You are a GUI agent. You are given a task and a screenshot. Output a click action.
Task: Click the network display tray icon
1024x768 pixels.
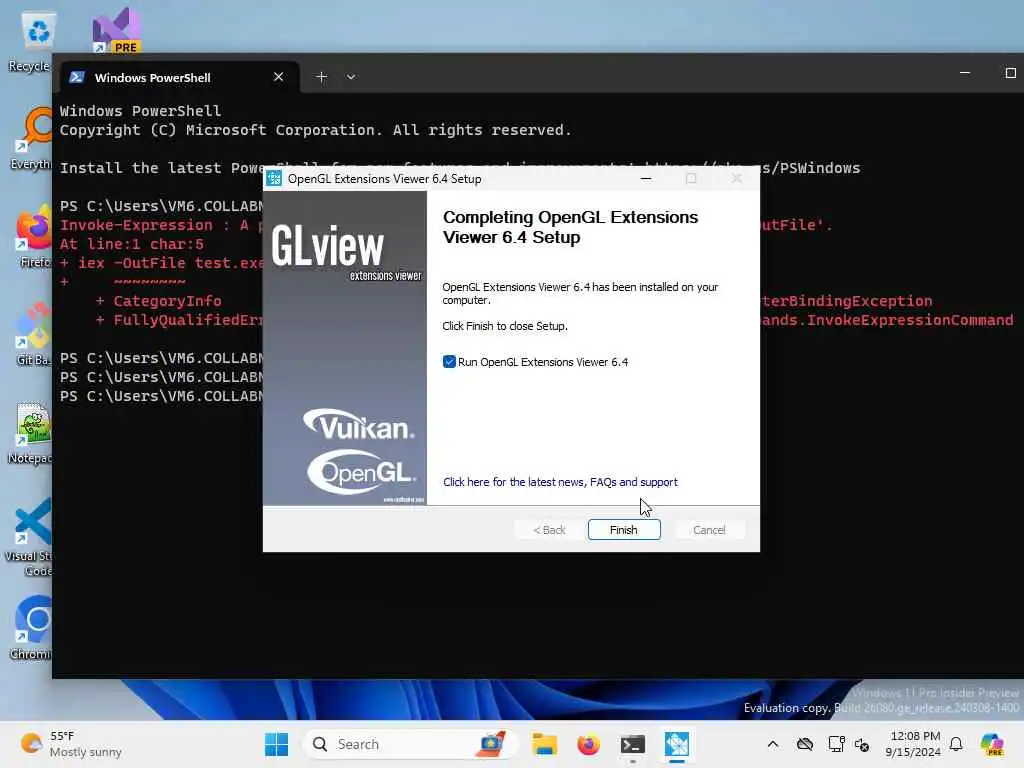pyautogui.click(x=836, y=744)
